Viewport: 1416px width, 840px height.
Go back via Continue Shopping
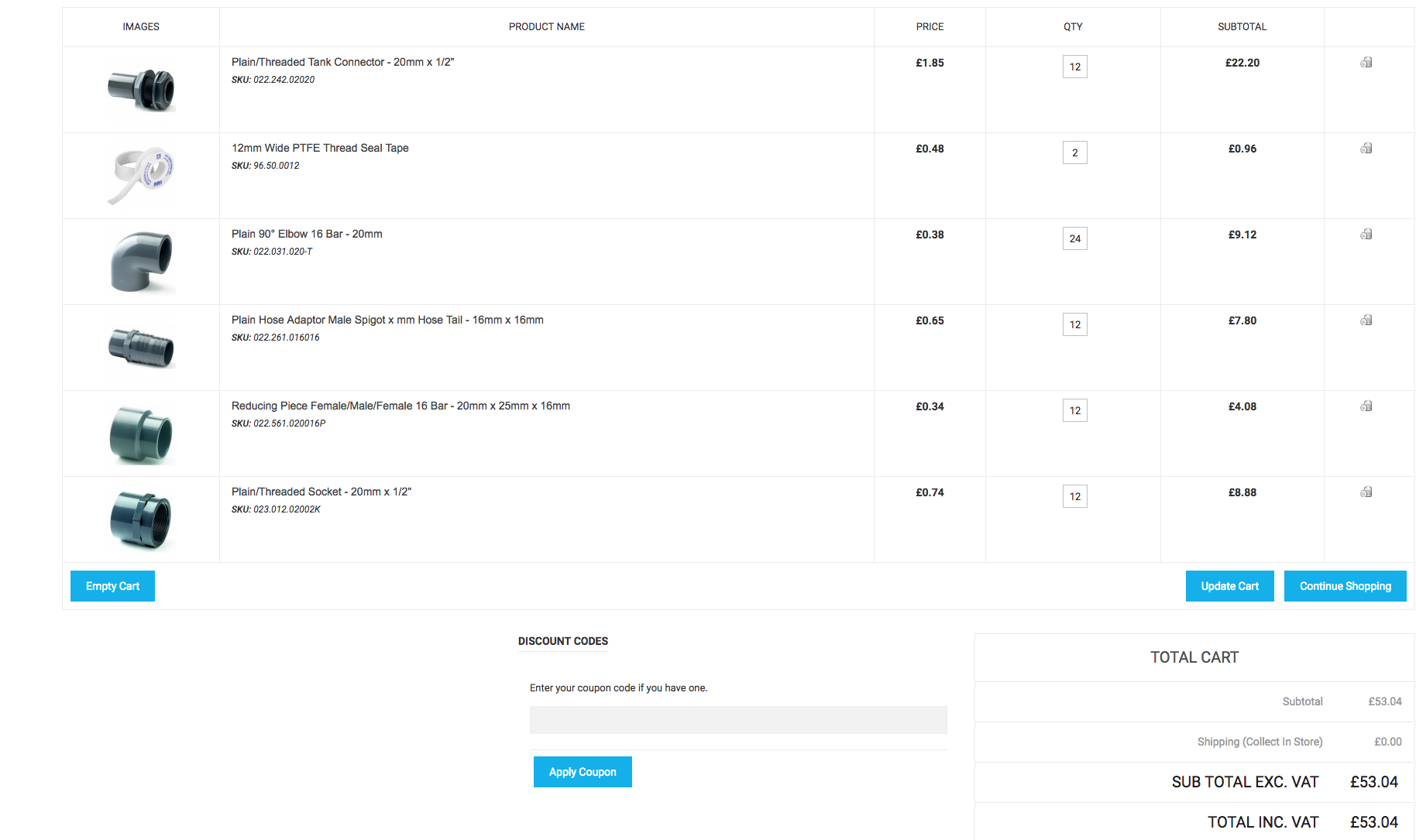click(x=1345, y=586)
